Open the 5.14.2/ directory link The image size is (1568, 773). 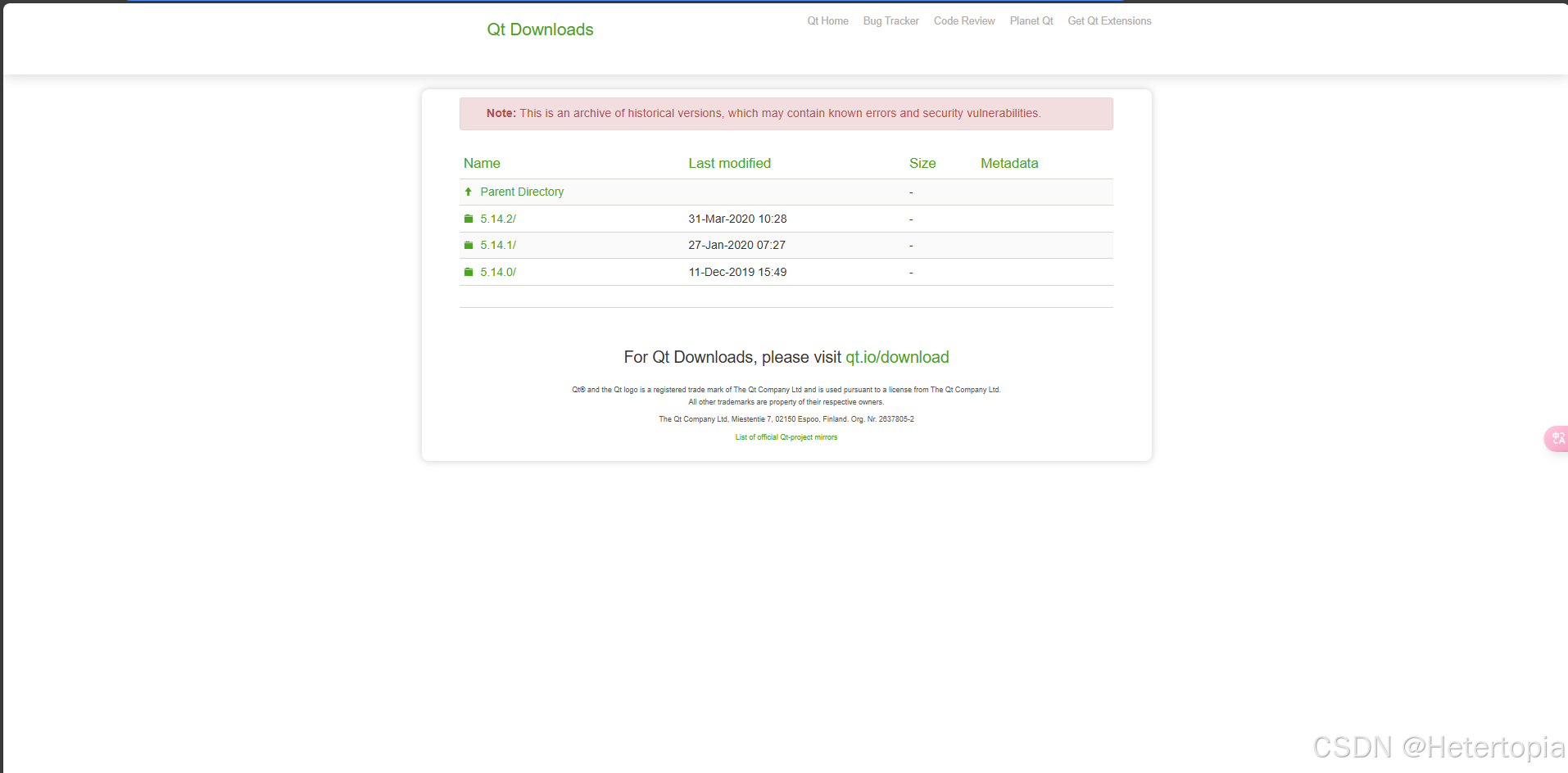tap(498, 219)
